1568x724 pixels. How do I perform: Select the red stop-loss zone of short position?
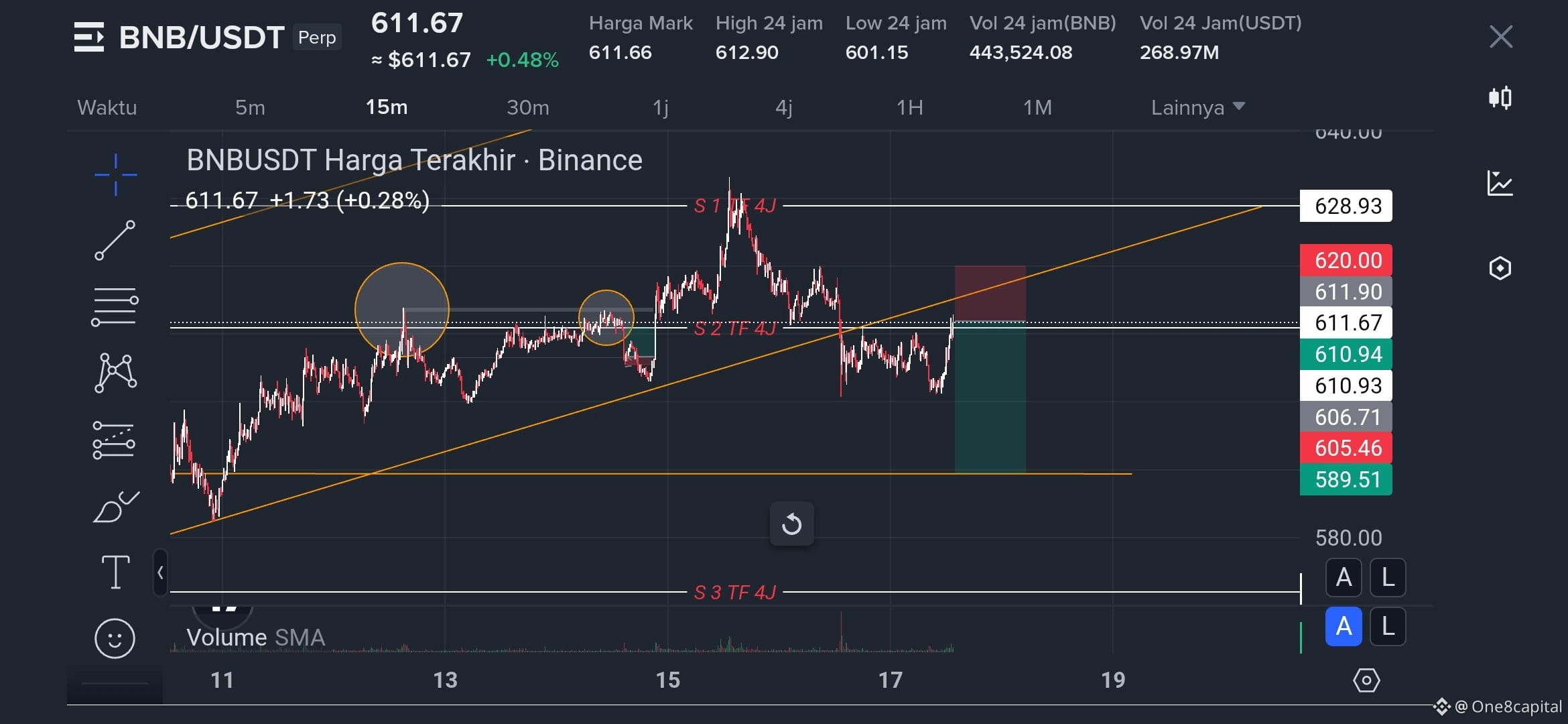990,294
